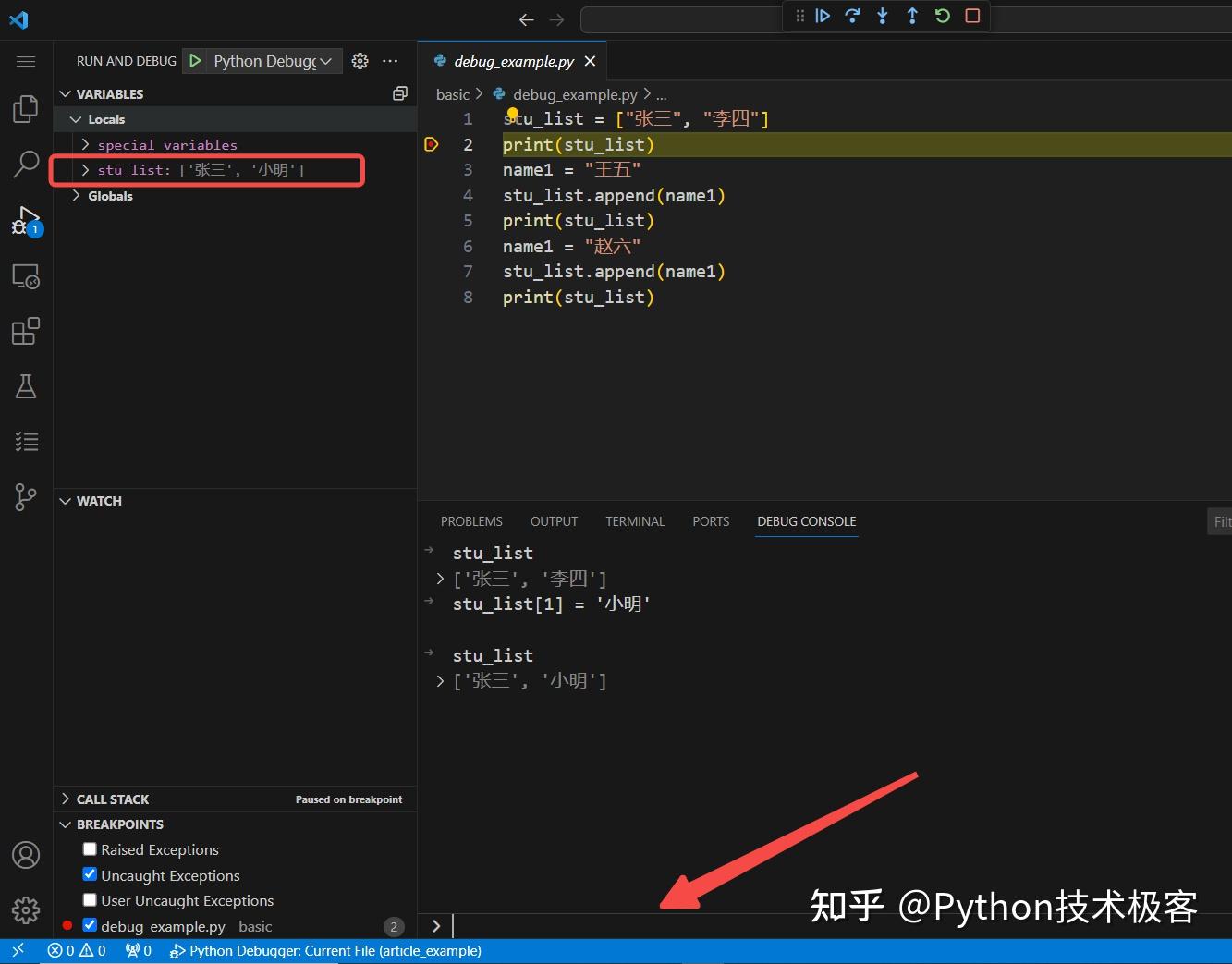Click the Continue button in debug toolbar

click(x=823, y=16)
